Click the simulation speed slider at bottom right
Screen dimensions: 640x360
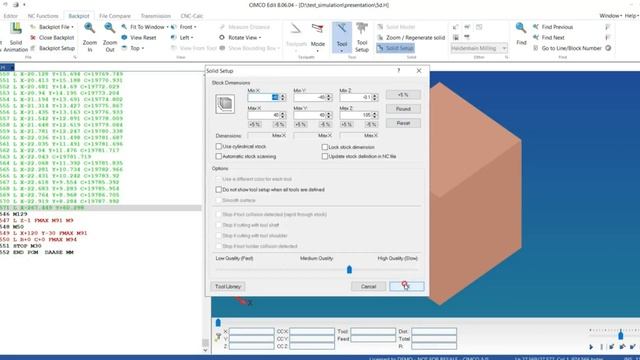tap(620, 335)
